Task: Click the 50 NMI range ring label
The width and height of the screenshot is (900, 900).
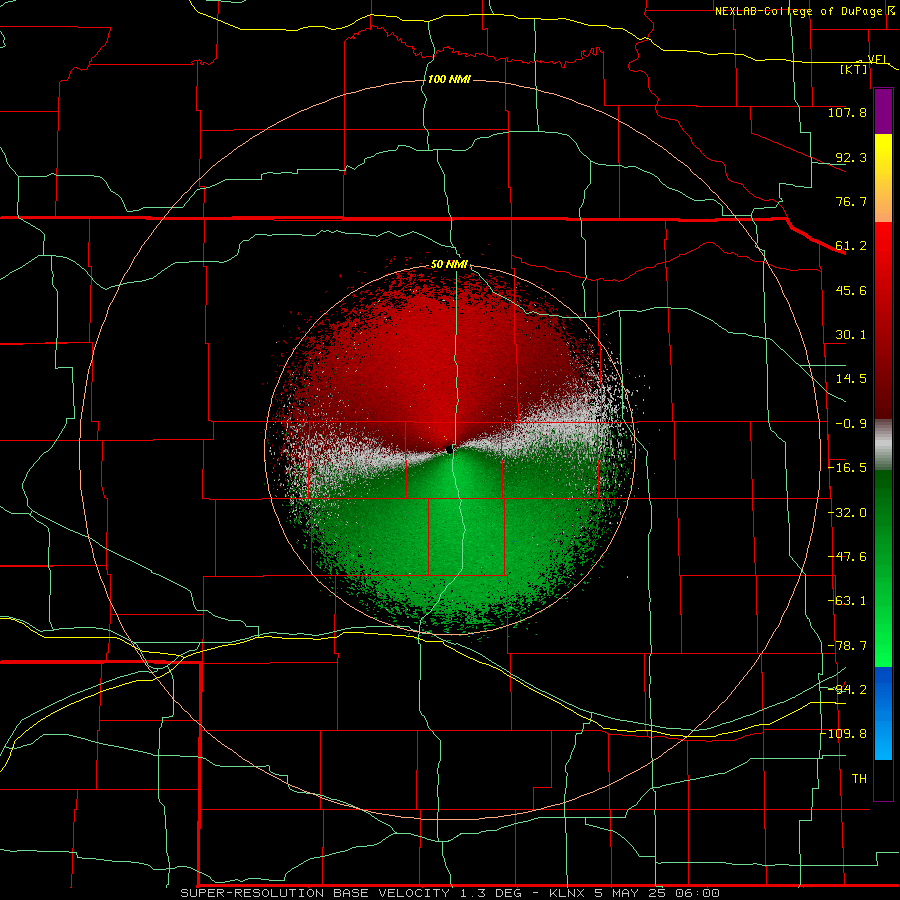Action: [x=449, y=265]
